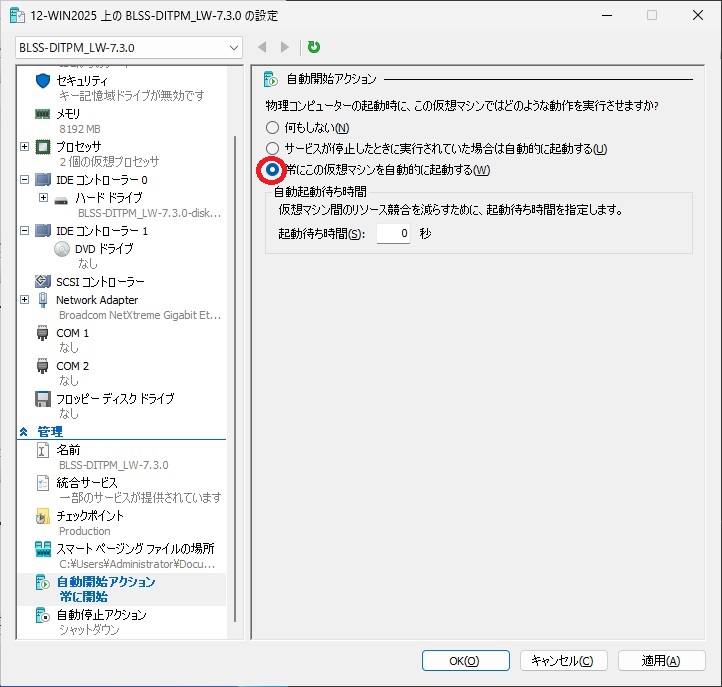Image resolution: width=722 pixels, height=687 pixels.
Task: Click the settings tree vertical scrollbar
Action: click(x=235, y=378)
